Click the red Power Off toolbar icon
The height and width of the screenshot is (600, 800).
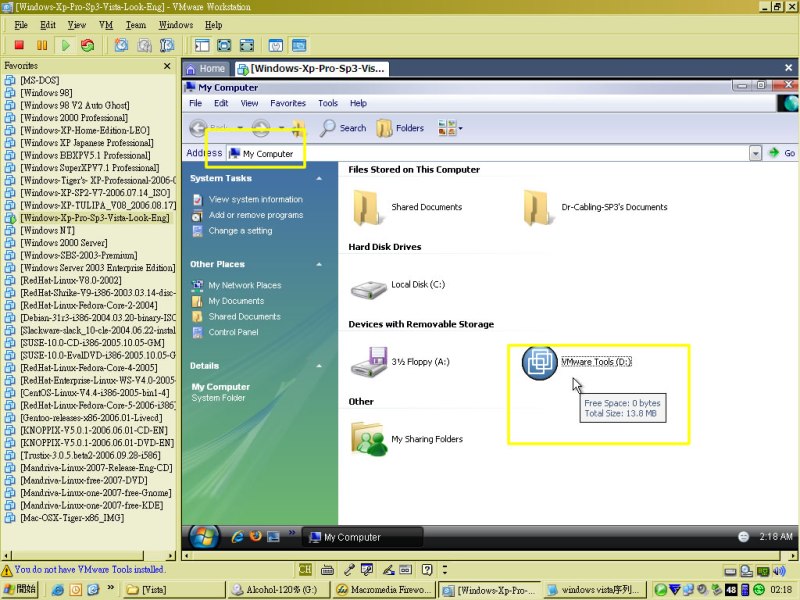[19, 45]
